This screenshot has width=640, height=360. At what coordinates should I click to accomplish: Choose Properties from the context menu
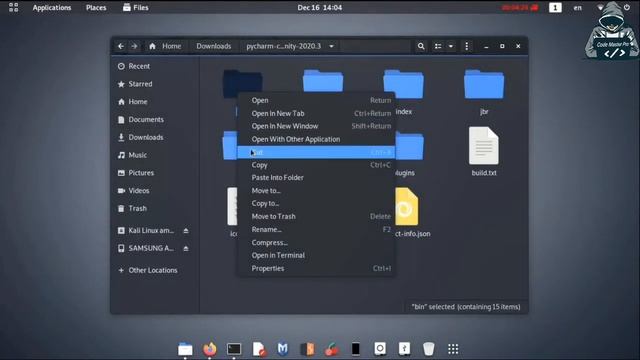(316, 268)
